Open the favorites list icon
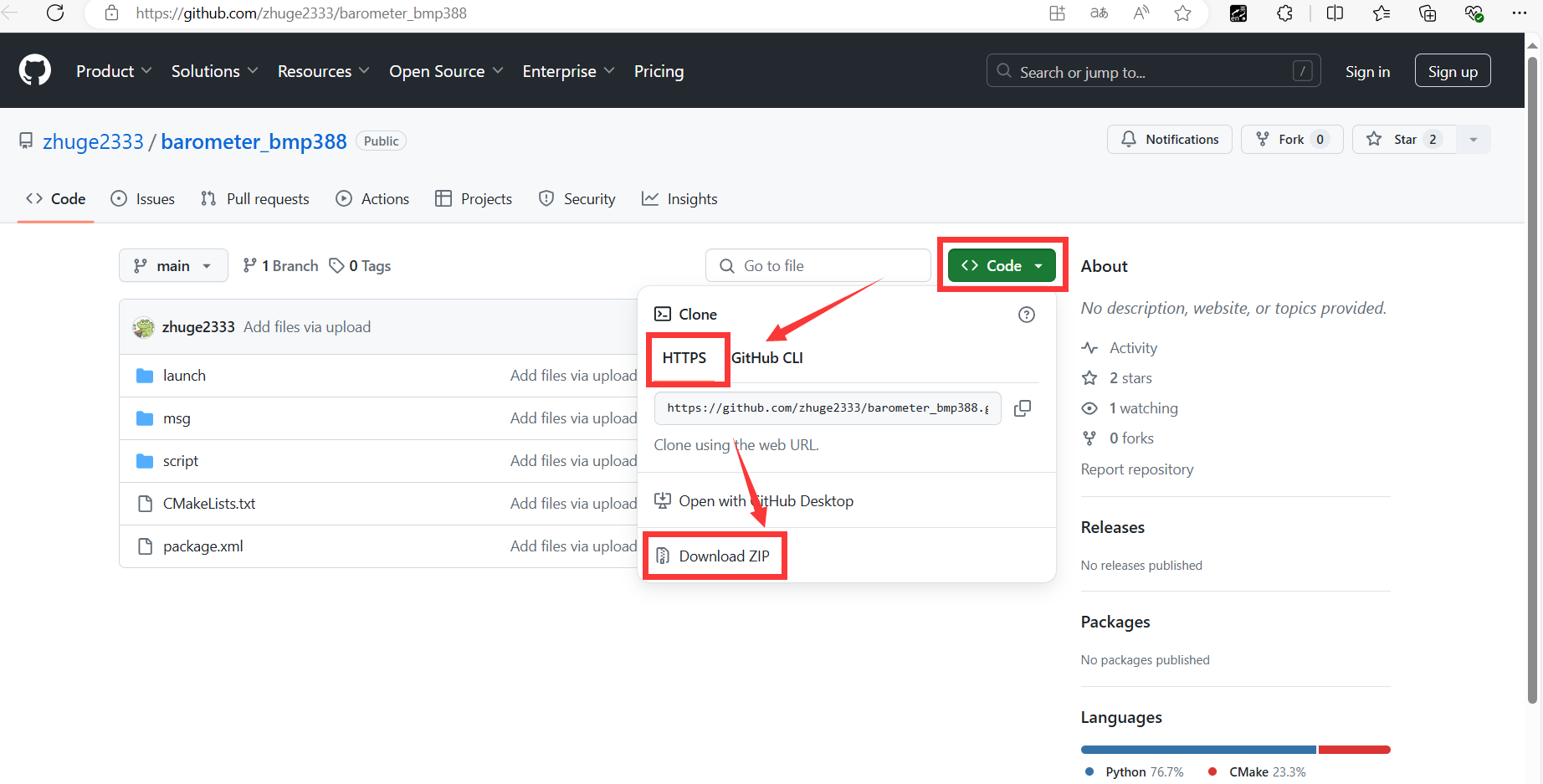The height and width of the screenshot is (784, 1543). click(x=1382, y=13)
